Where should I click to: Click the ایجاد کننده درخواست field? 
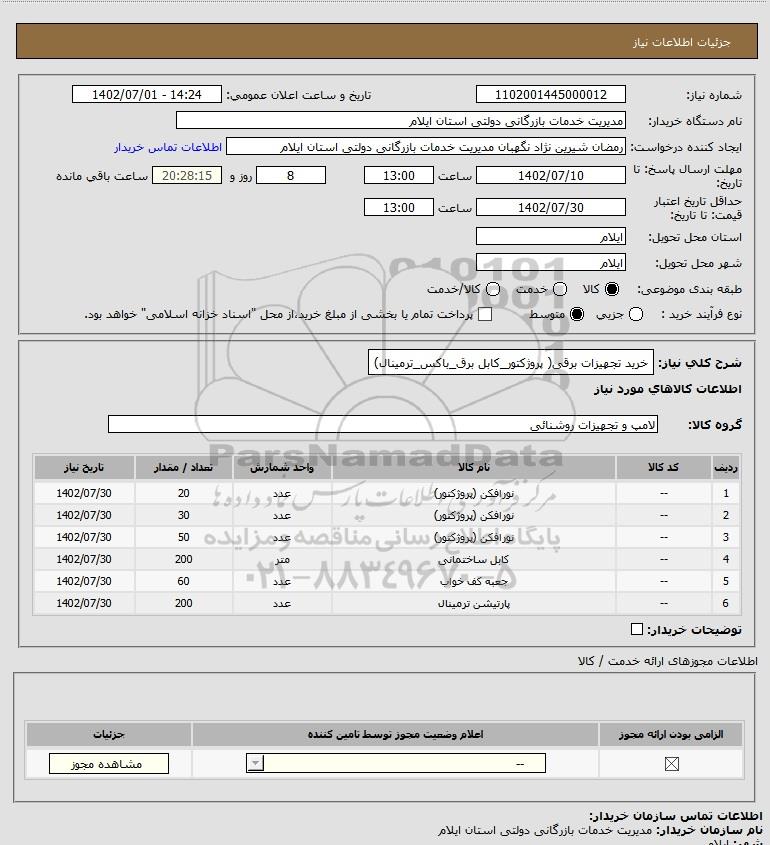coord(426,147)
